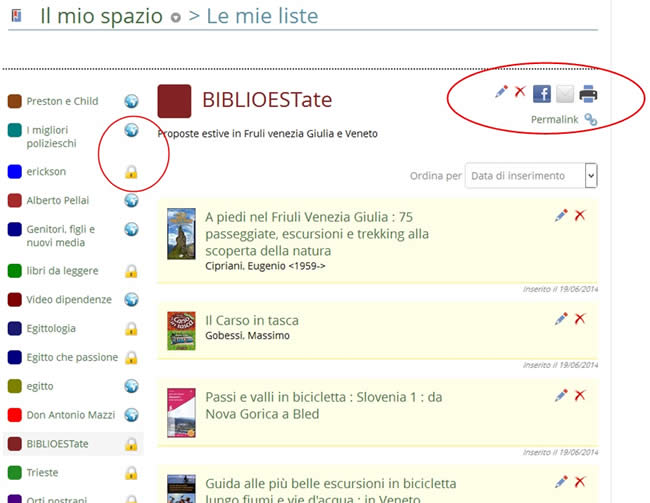Share the list via Facebook icon
Viewport: 650px width, 503px height.
(x=541, y=94)
